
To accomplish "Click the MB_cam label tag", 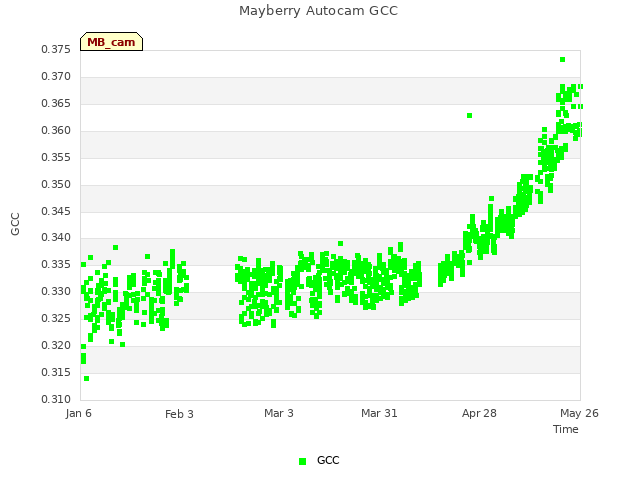I will click(x=111, y=42).
